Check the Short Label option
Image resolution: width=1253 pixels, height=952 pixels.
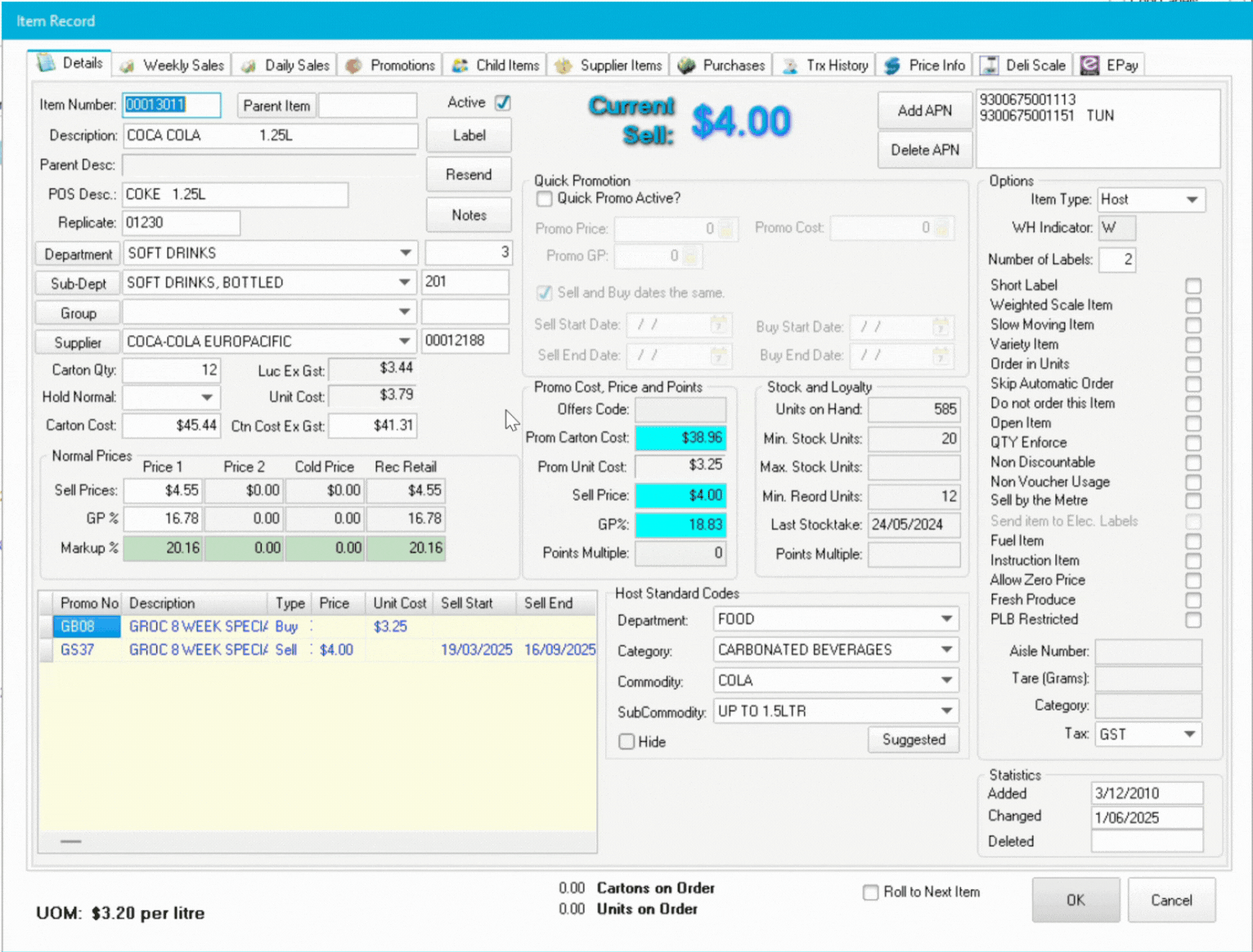(x=1193, y=285)
